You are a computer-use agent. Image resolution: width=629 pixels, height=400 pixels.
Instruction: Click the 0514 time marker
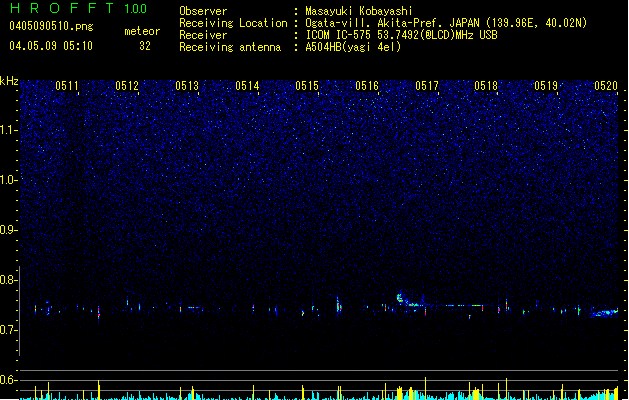[x=247, y=86]
